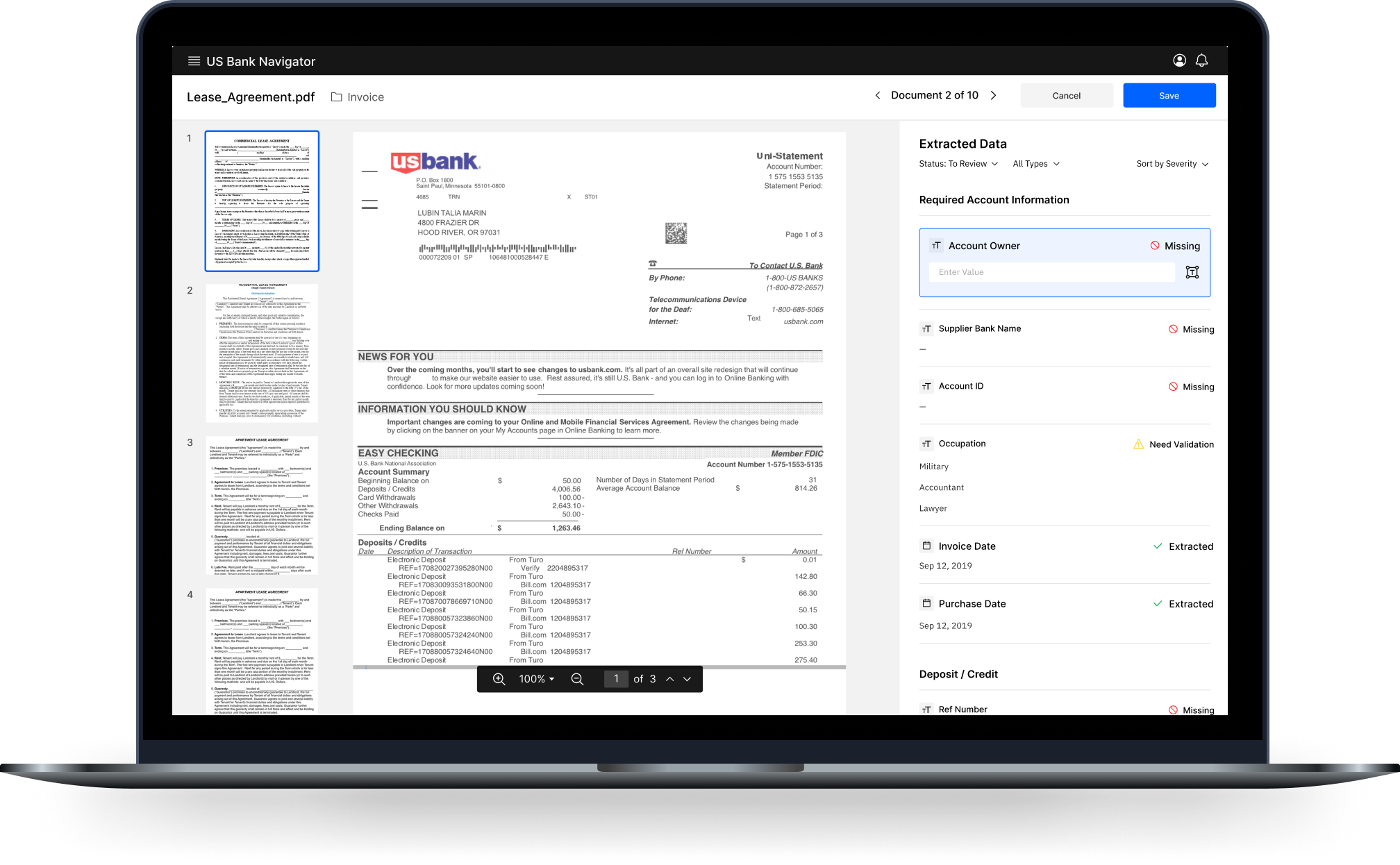
Task: Click the Invoice document type label
Action: coord(366,97)
